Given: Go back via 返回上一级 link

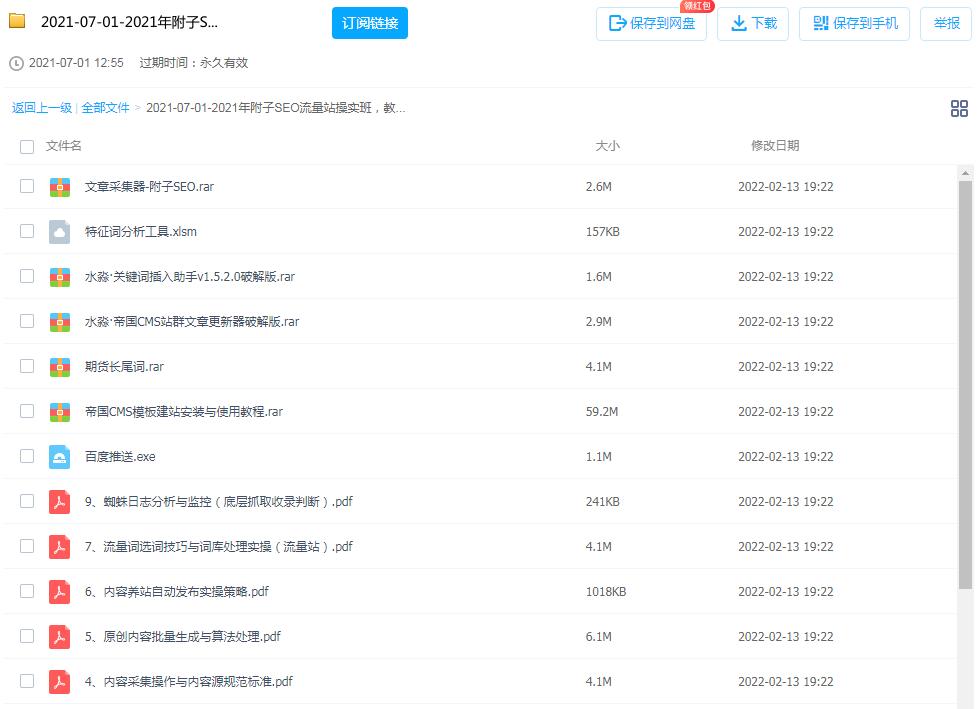Looking at the screenshot, I should click(42, 108).
